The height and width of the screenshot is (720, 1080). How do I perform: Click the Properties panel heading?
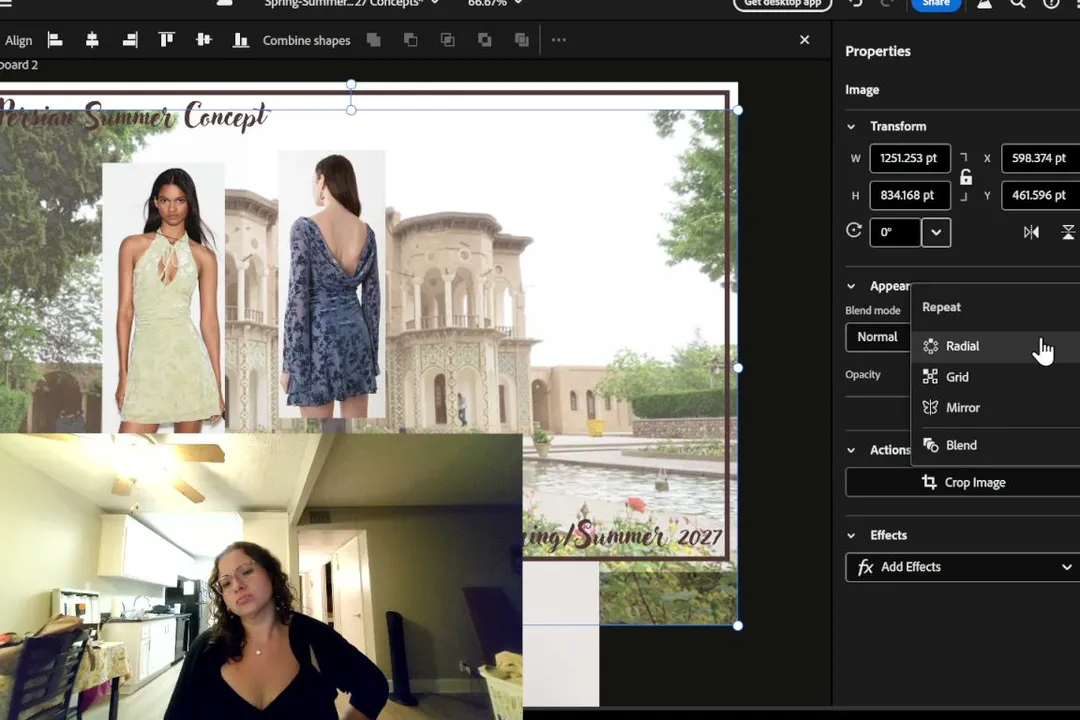tap(878, 52)
